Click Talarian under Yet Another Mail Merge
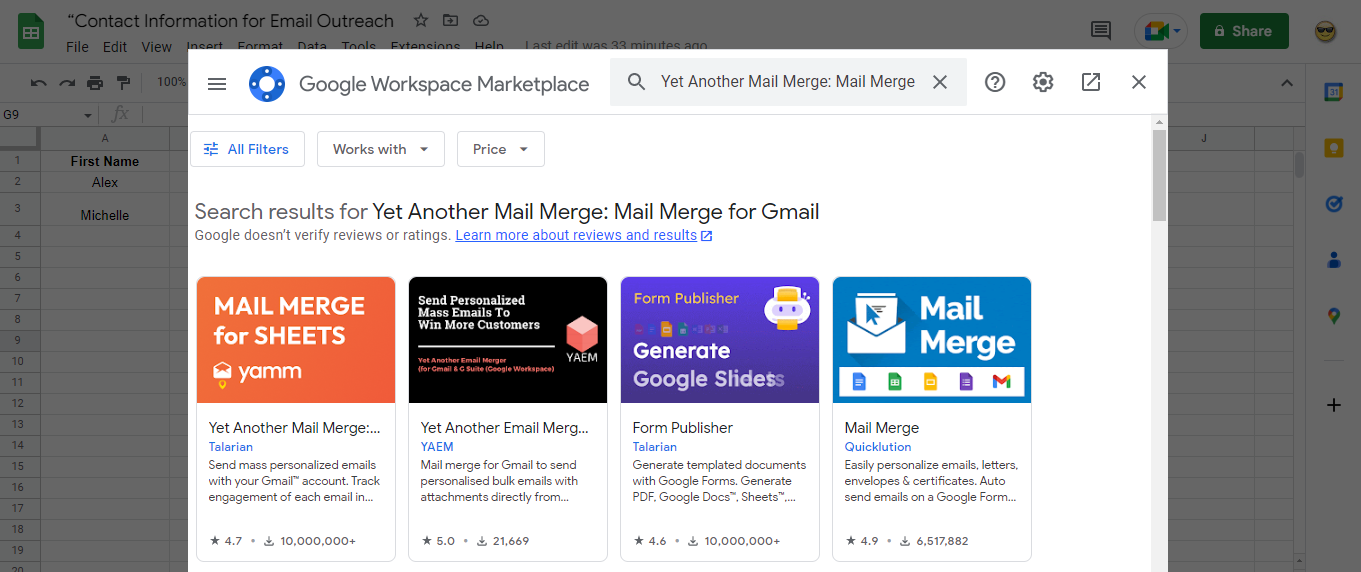Image resolution: width=1361 pixels, height=572 pixels. tap(231, 447)
